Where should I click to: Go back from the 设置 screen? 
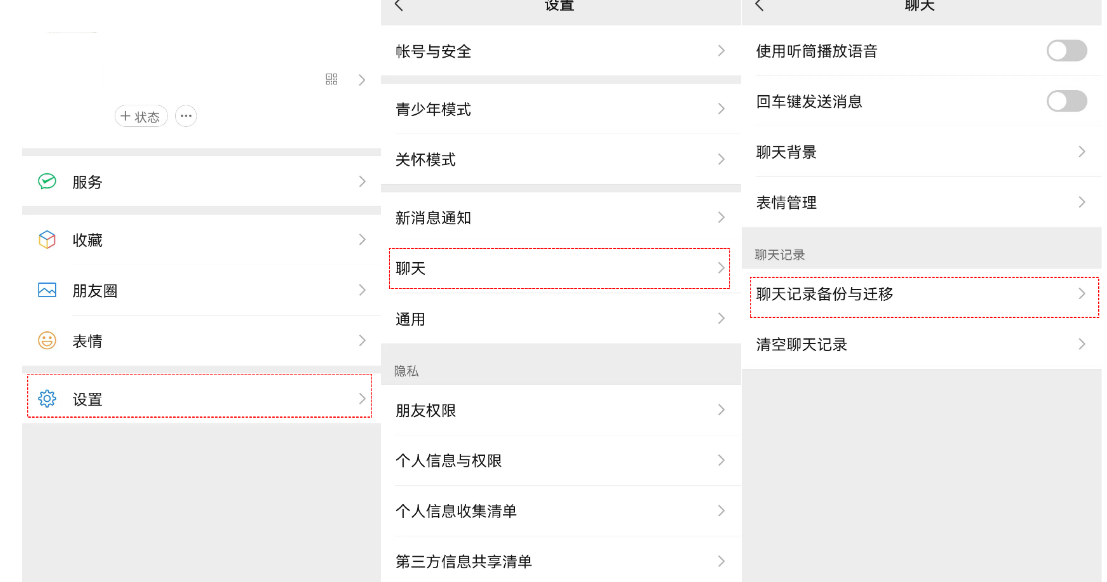399,6
